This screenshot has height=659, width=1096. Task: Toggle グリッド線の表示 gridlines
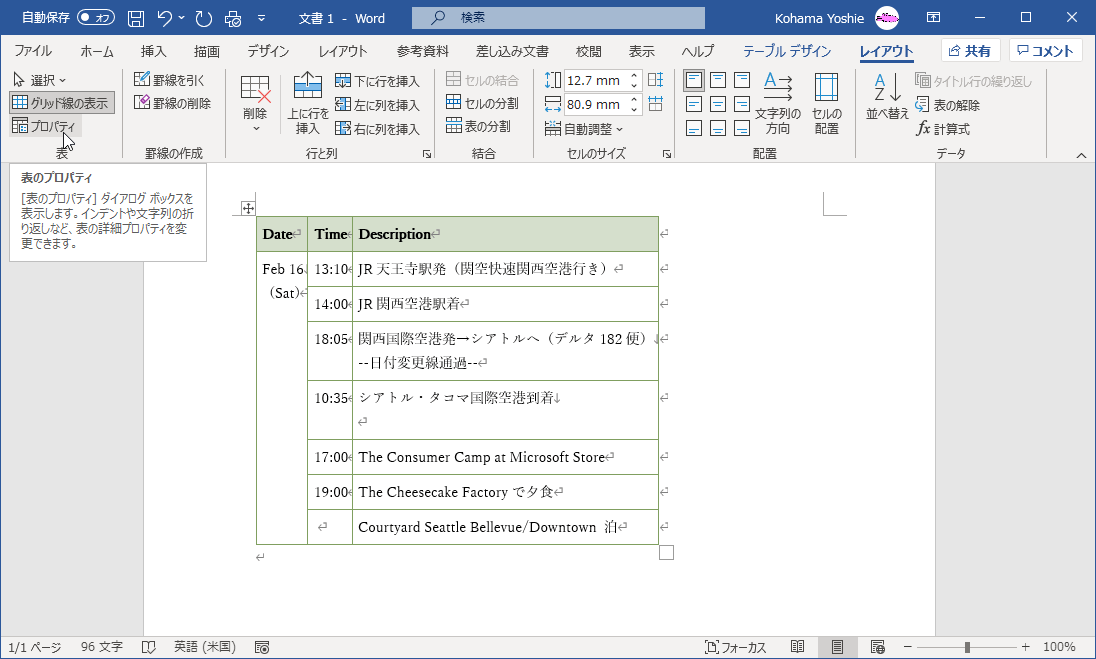pyautogui.click(x=62, y=103)
